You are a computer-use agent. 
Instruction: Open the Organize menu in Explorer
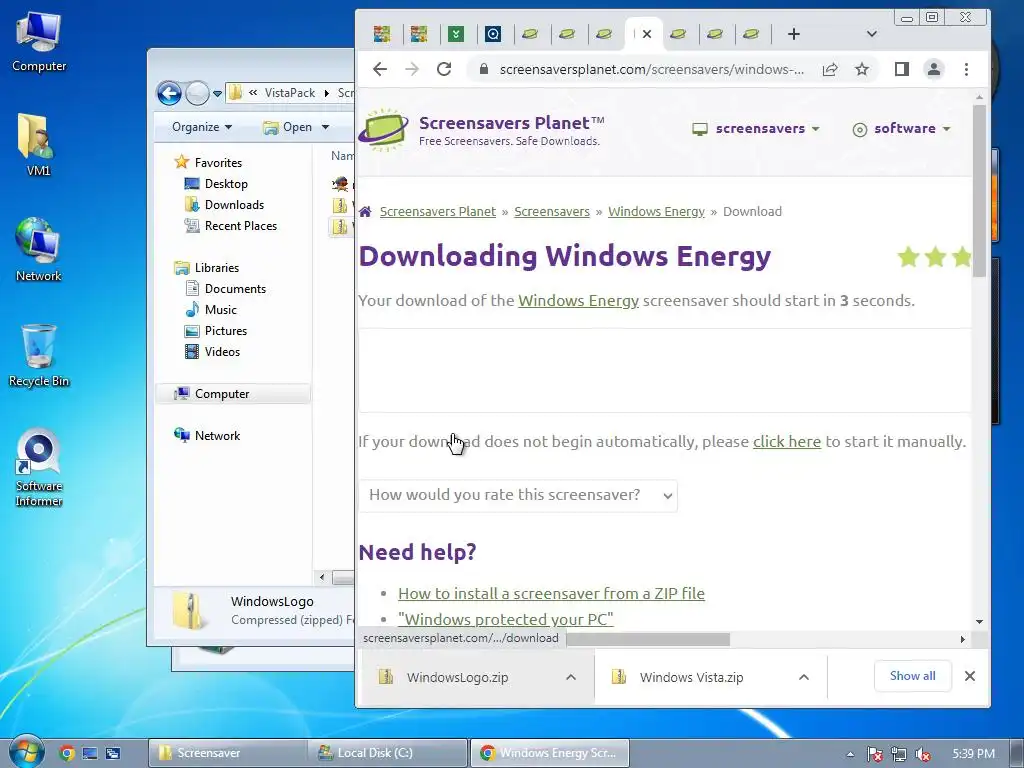pyautogui.click(x=202, y=127)
